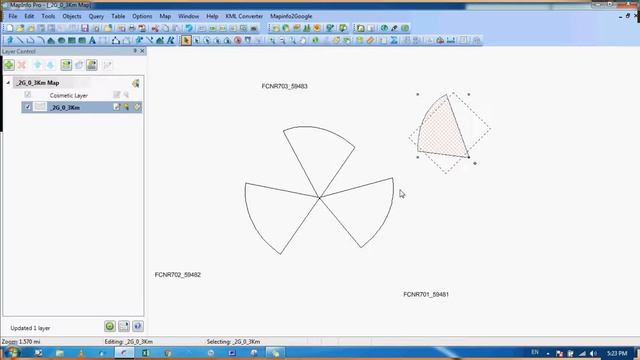
Task: Click the green Add Layer plus button
Action: point(9,65)
